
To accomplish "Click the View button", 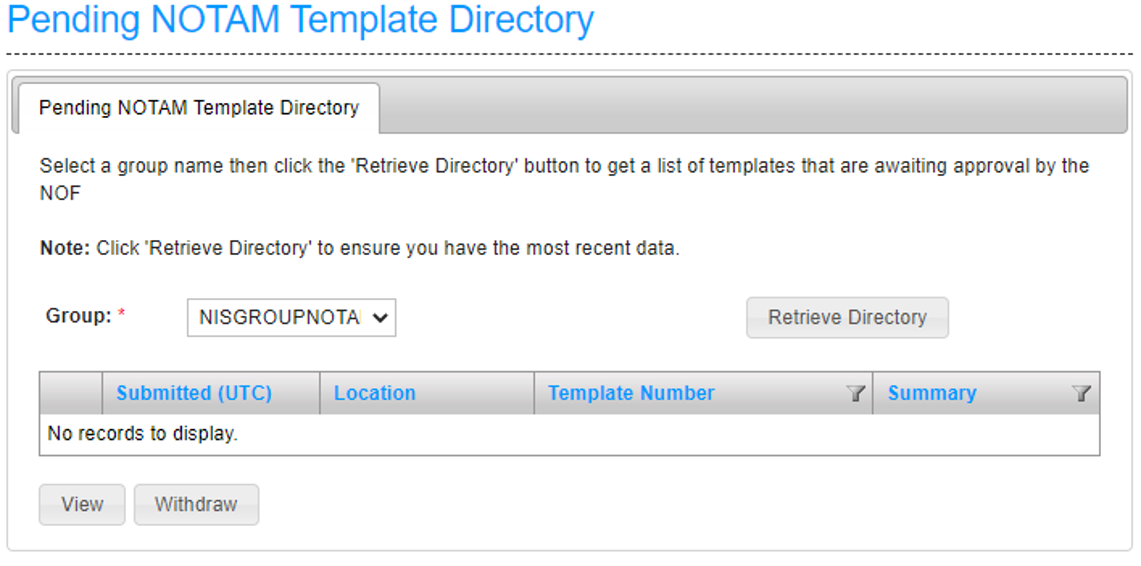I will click(x=82, y=504).
